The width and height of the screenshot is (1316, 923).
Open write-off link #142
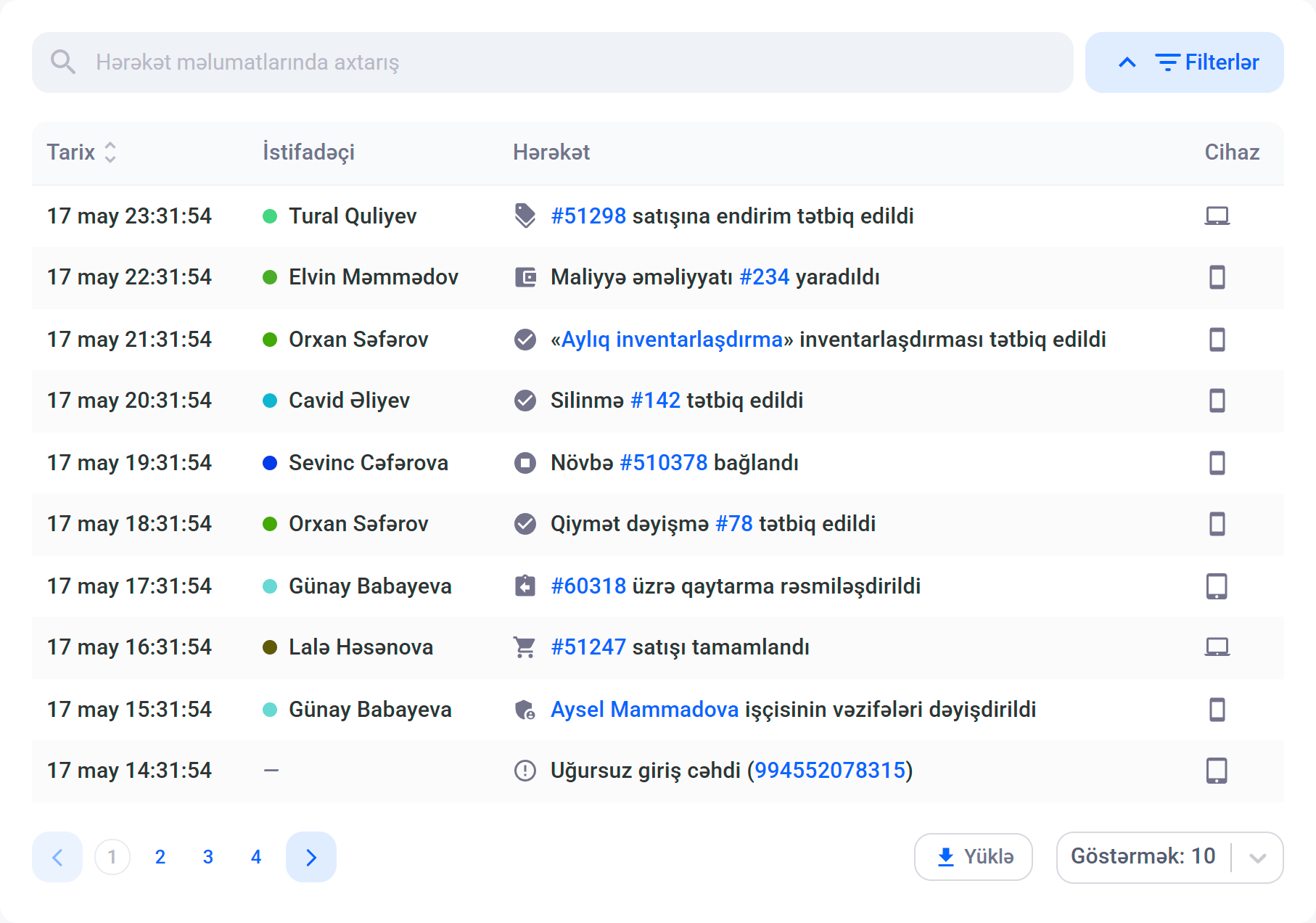click(655, 401)
